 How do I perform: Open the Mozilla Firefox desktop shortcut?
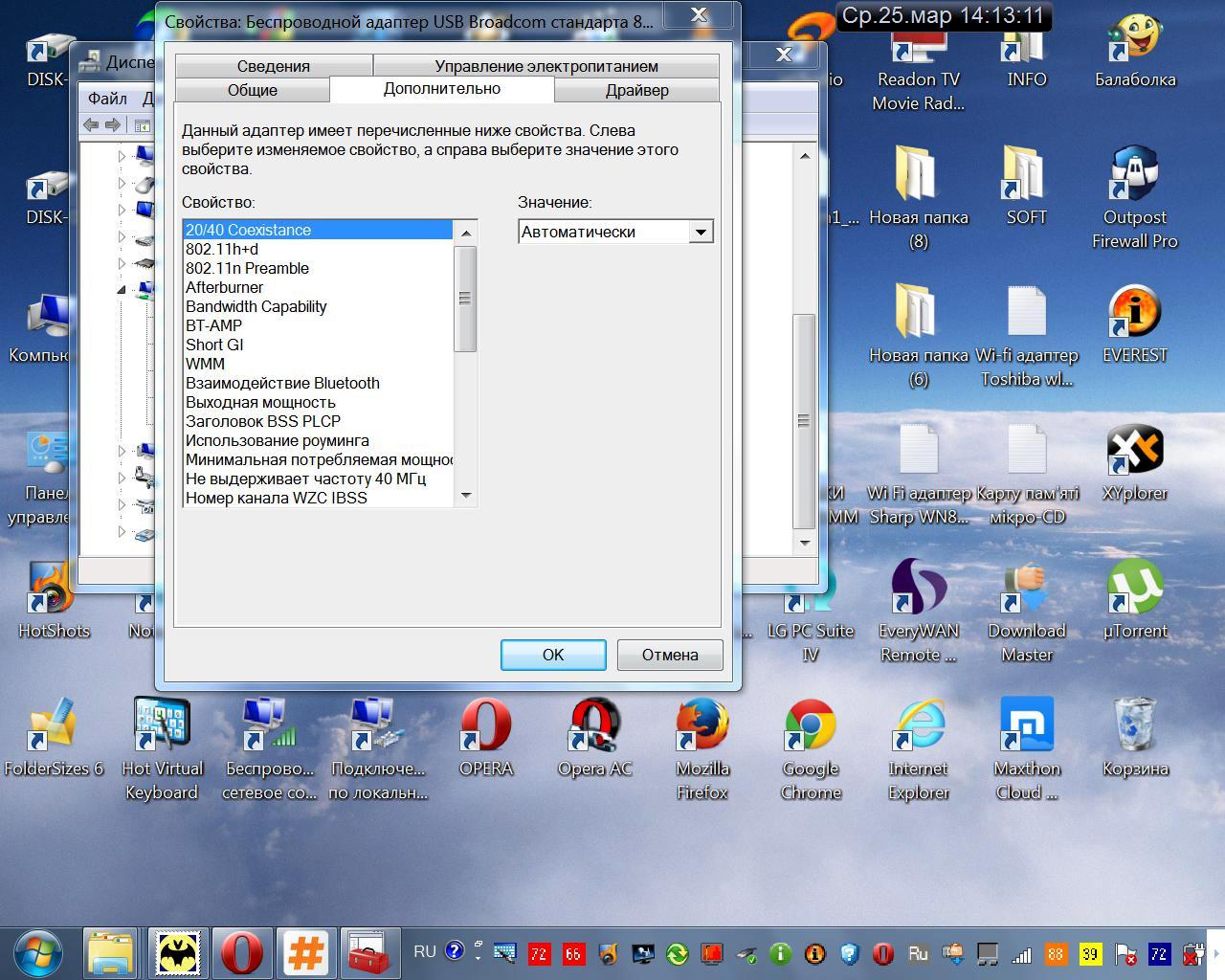[702, 728]
